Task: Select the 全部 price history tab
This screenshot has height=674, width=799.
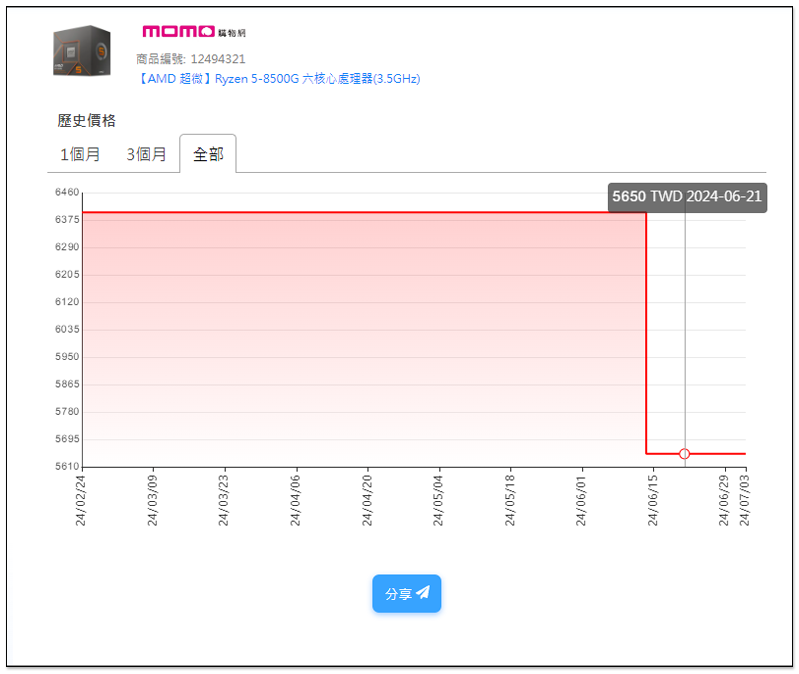Action: 208,154
